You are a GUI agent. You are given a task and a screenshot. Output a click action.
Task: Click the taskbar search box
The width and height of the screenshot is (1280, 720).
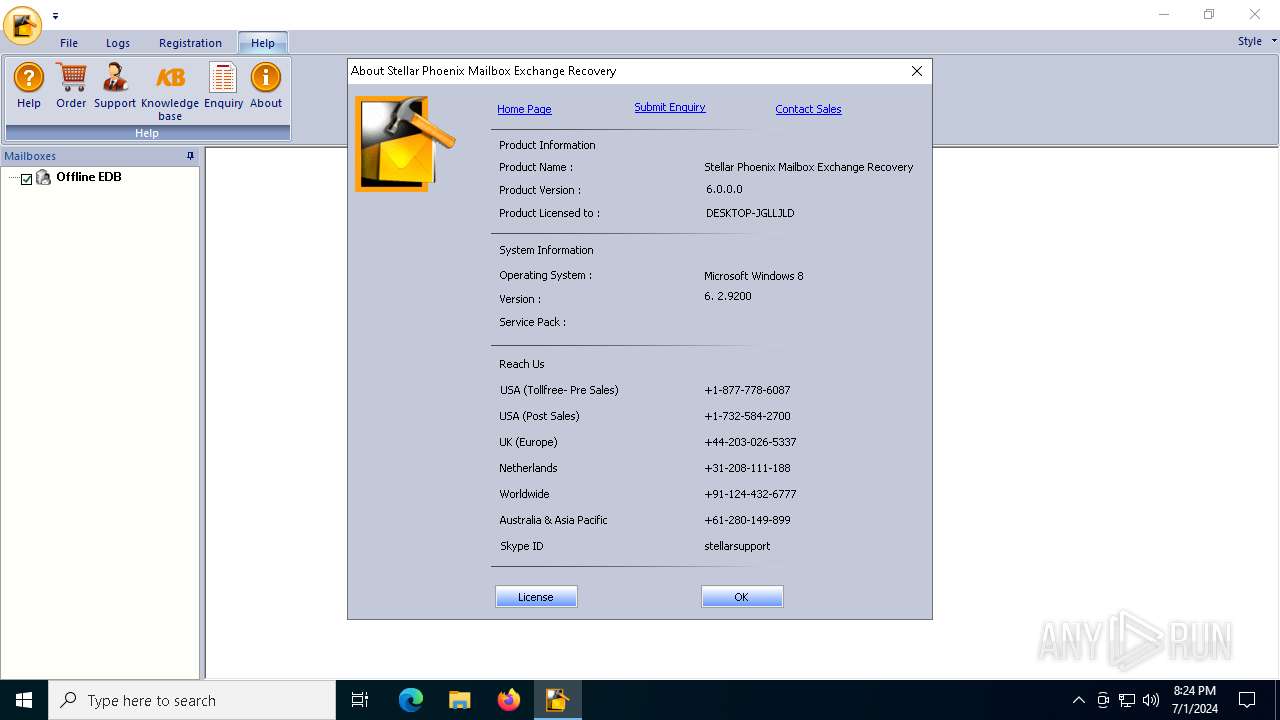click(x=192, y=700)
